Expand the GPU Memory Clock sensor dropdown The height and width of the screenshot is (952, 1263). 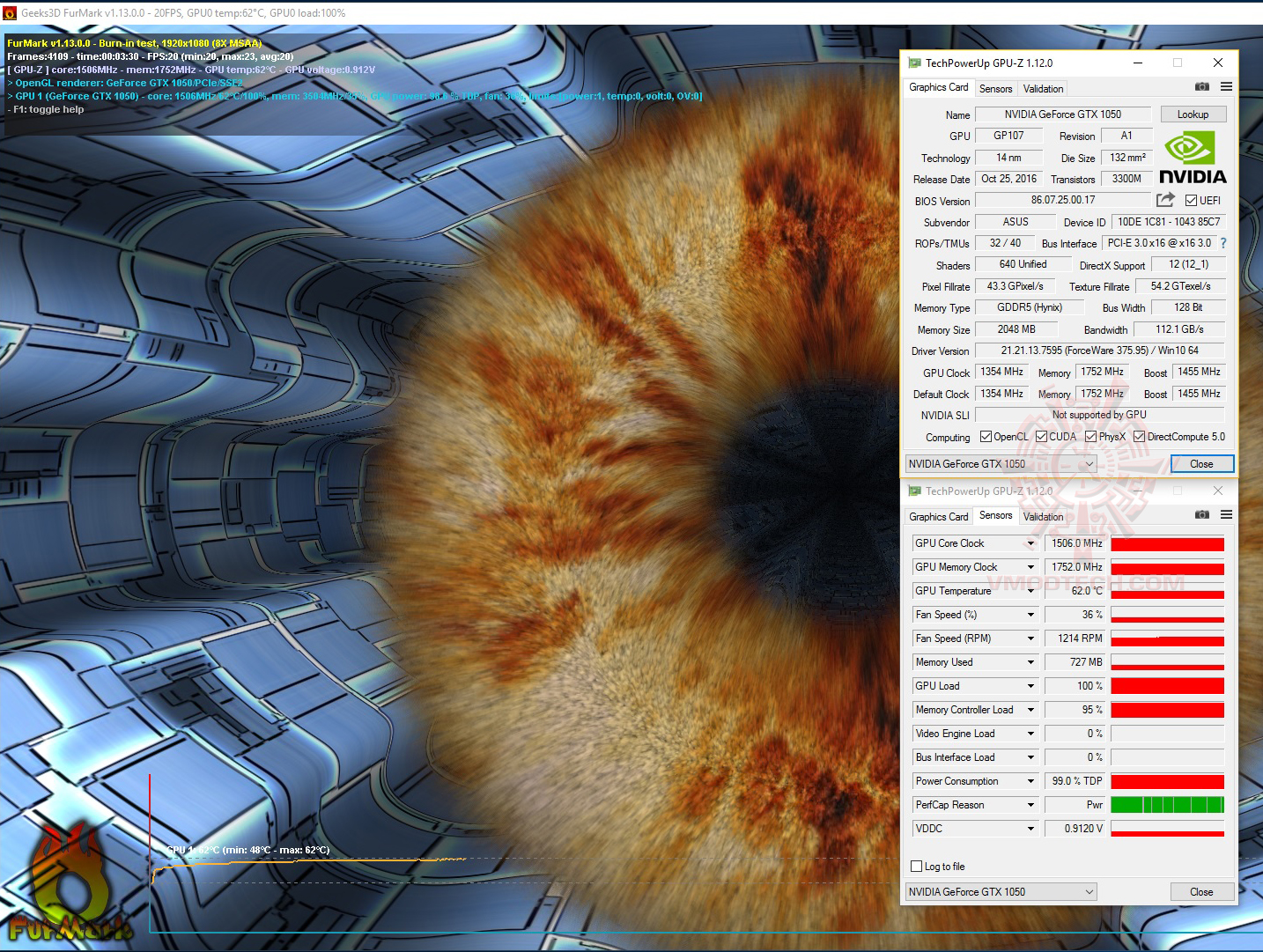(x=1030, y=567)
